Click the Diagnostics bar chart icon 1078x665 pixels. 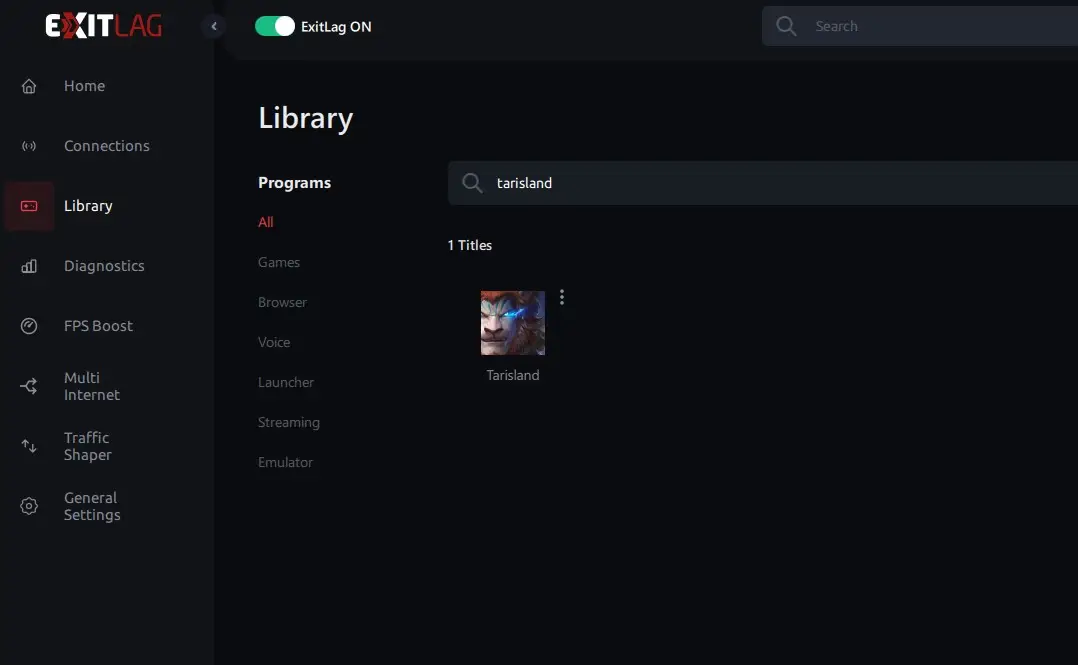[29, 266]
